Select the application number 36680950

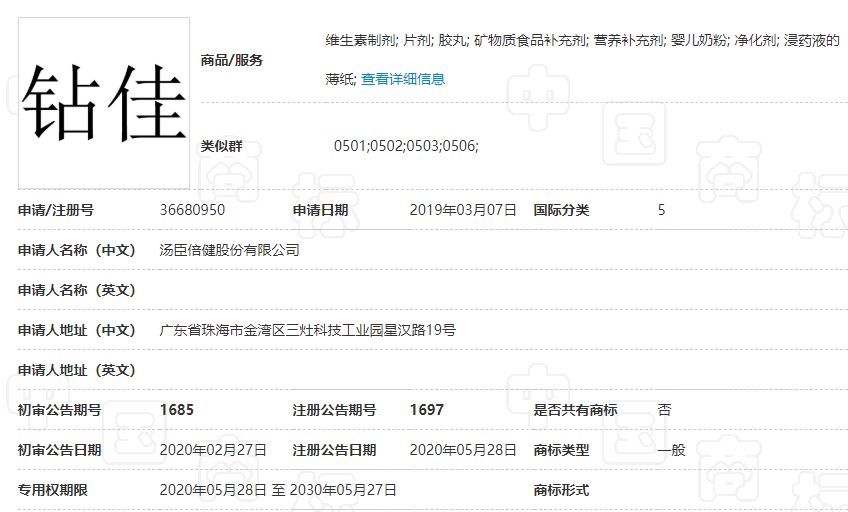click(x=192, y=210)
